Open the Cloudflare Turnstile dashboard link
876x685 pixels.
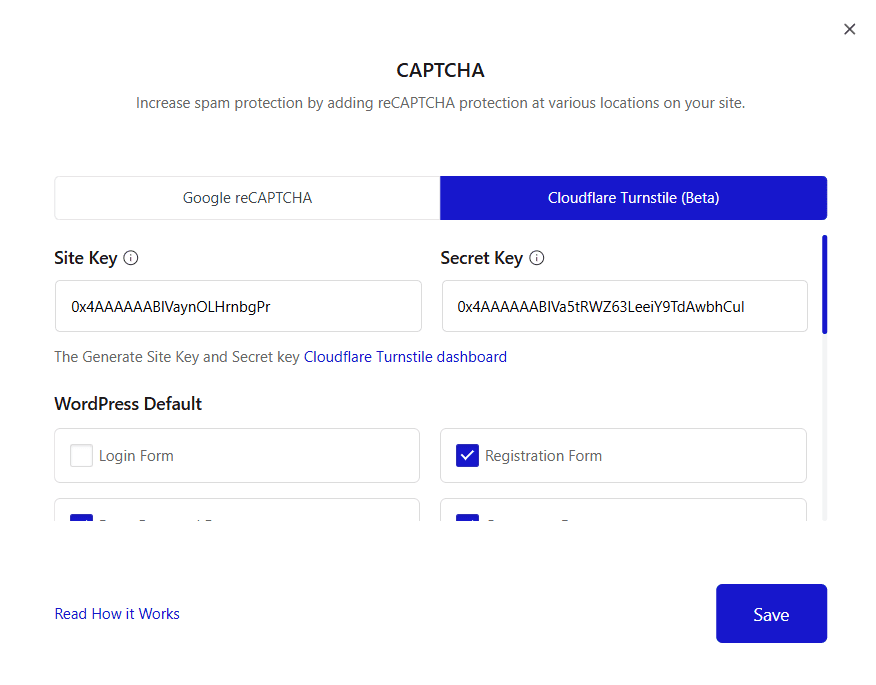[405, 357]
